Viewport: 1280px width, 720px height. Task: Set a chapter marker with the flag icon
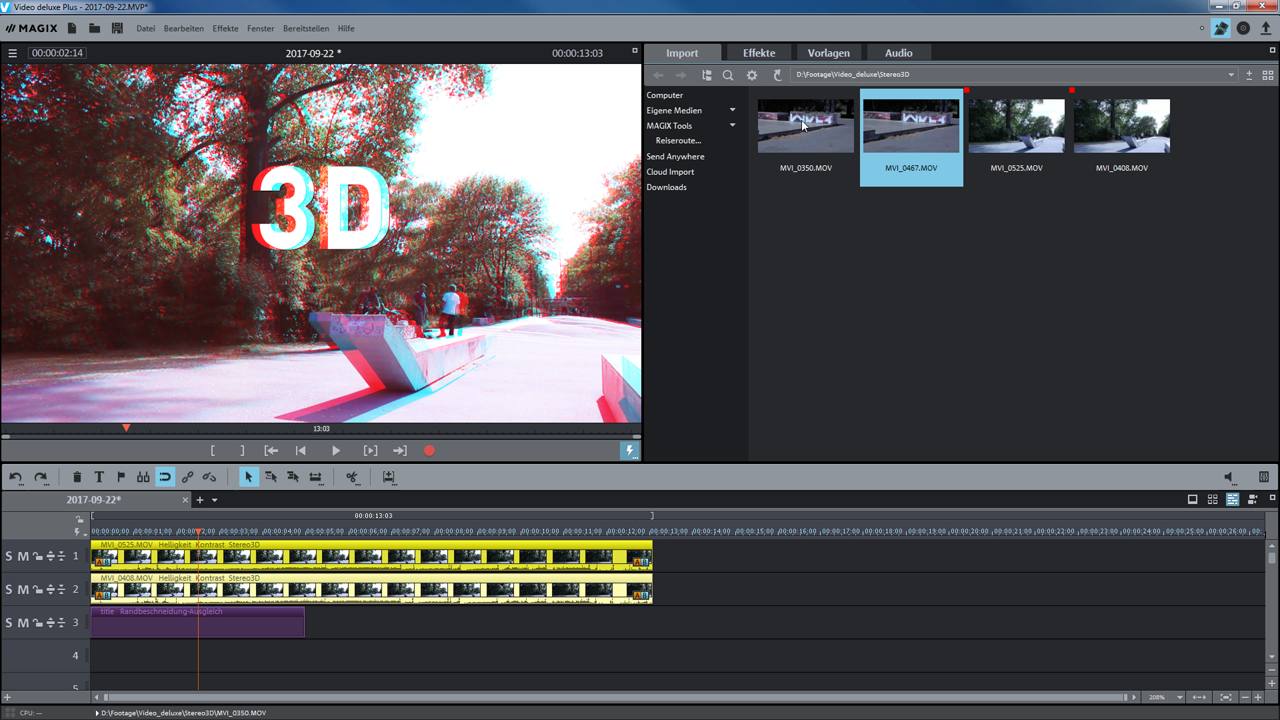(121, 477)
